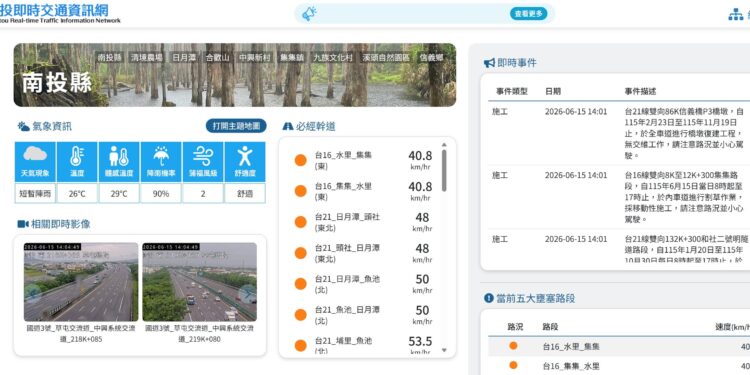Click the 事件描述 column header
The width and height of the screenshot is (750, 375).
[x=640, y=91]
